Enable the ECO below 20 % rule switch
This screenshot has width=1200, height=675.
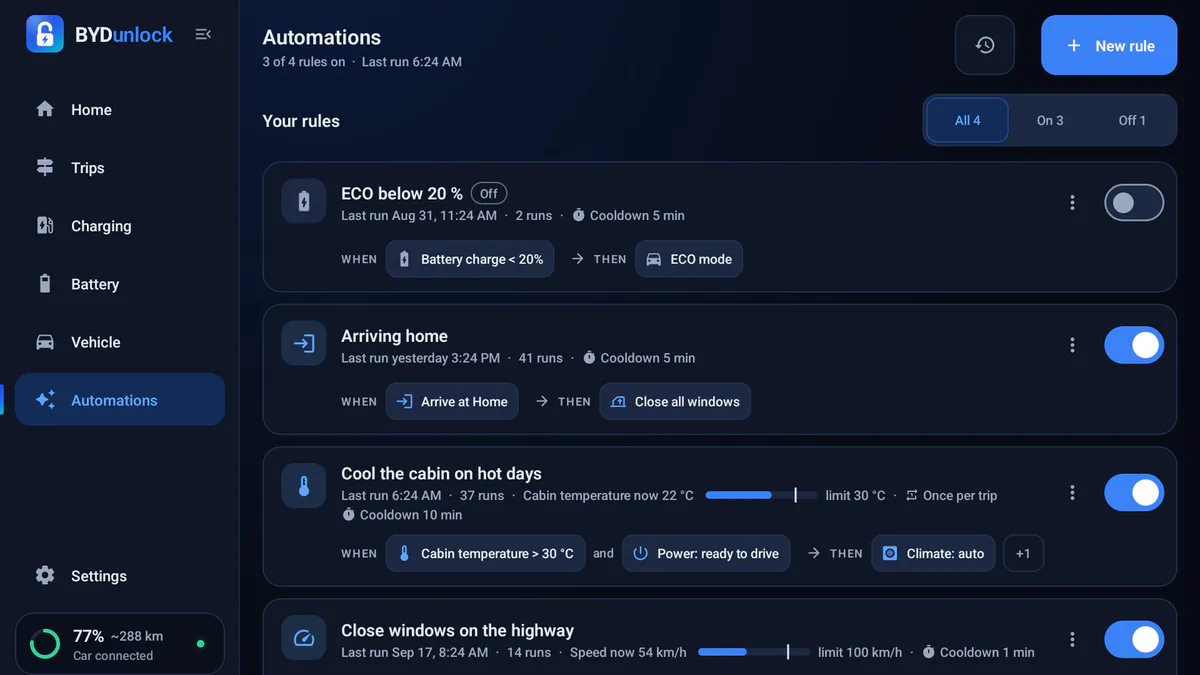(x=1134, y=202)
